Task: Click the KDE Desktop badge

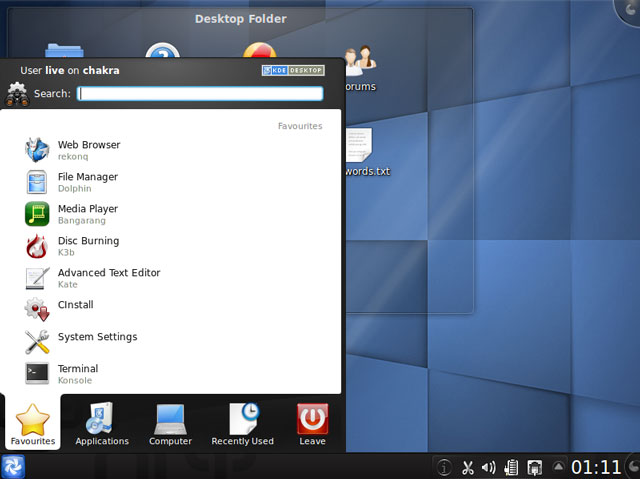Action: (293, 70)
